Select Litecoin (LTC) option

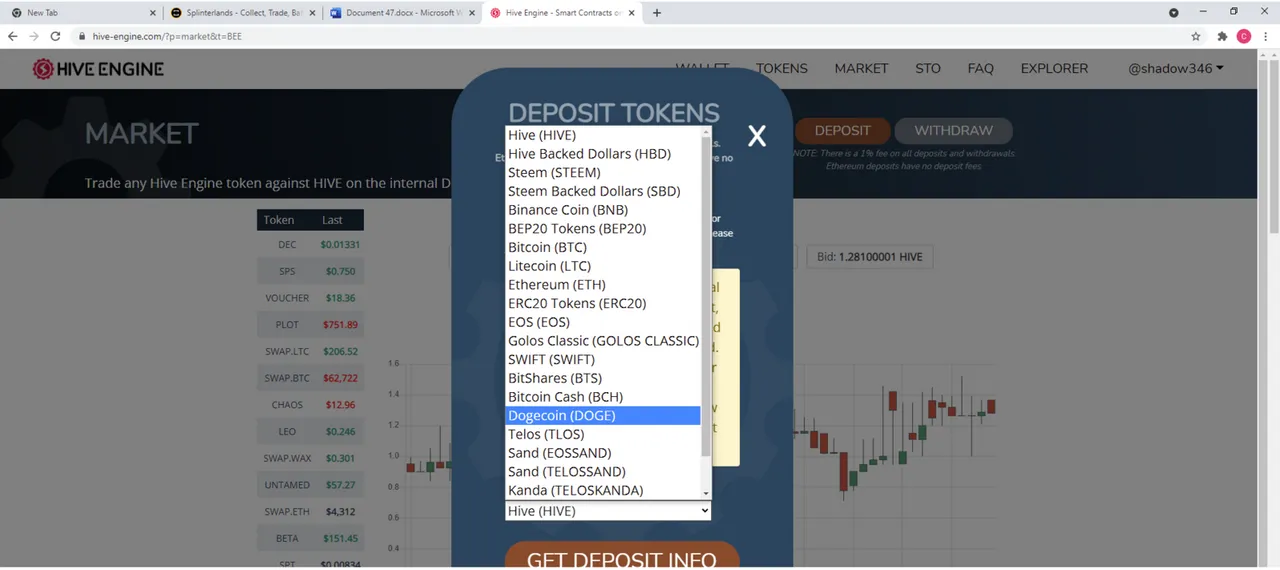click(603, 266)
